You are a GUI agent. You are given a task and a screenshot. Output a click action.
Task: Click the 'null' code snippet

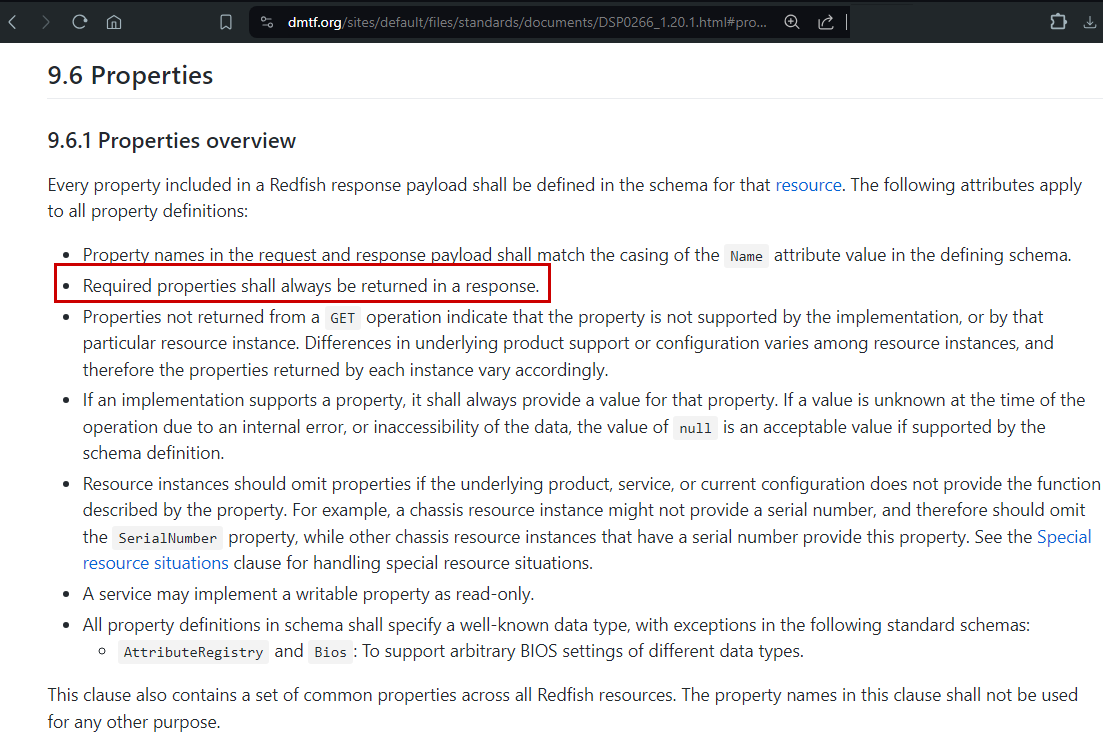(x=695, y=428)
